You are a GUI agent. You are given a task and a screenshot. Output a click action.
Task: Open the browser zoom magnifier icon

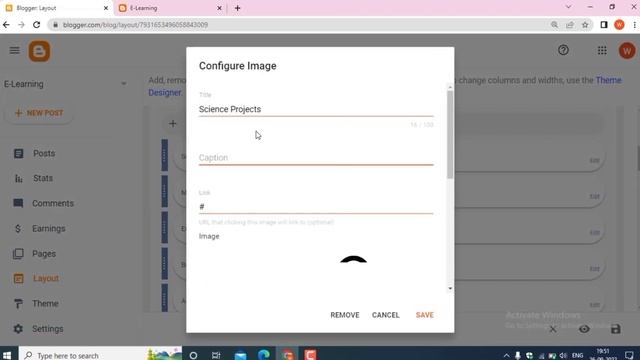click(554, 25)
